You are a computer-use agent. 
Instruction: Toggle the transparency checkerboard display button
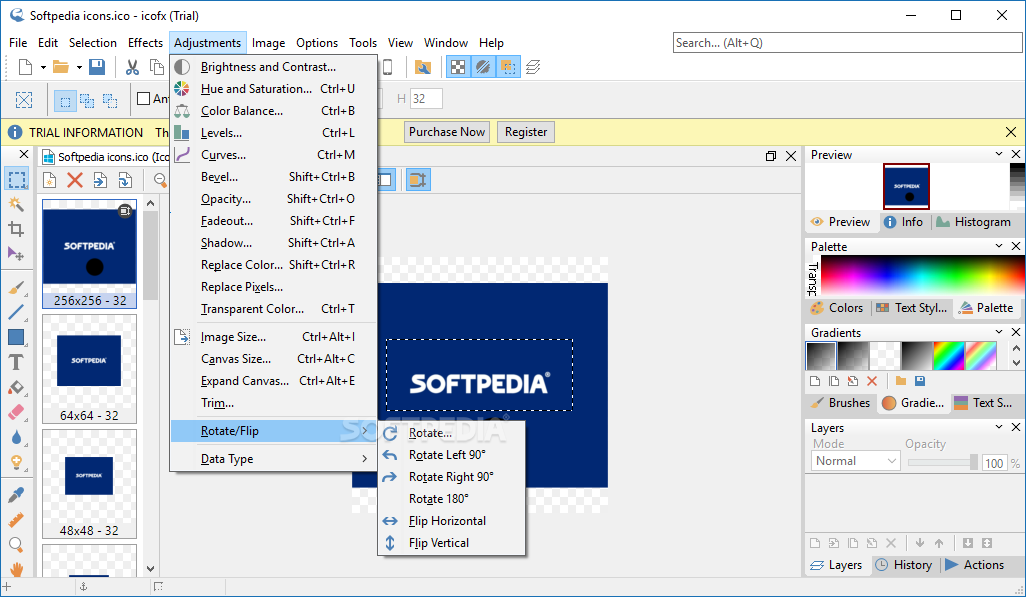[458, 67]
